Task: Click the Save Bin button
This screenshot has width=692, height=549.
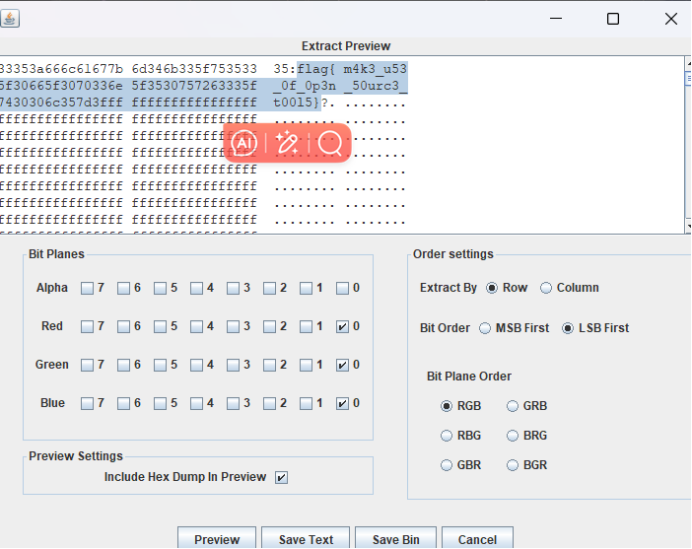Action: tap(396, 538)
